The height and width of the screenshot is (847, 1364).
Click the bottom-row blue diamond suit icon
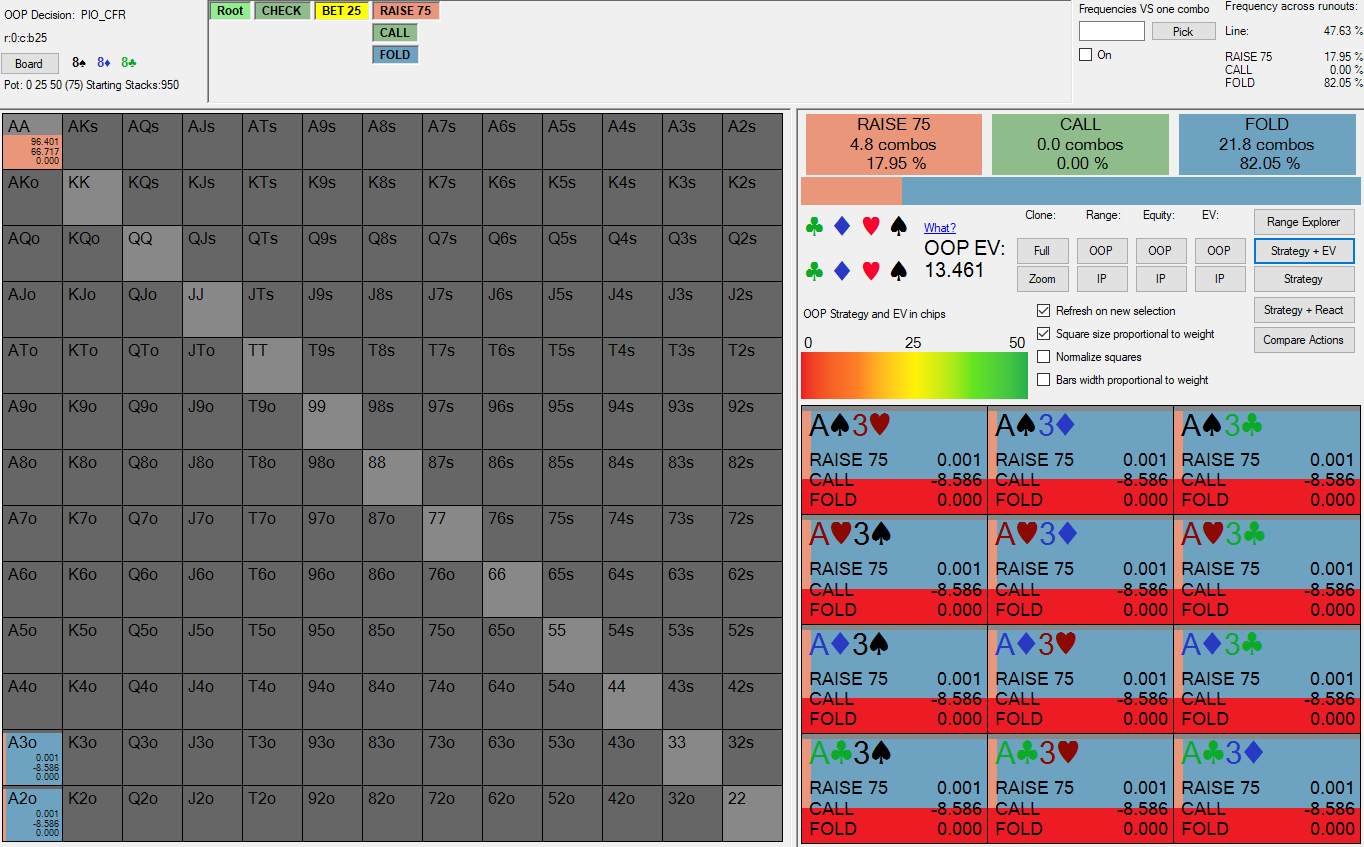842,270
